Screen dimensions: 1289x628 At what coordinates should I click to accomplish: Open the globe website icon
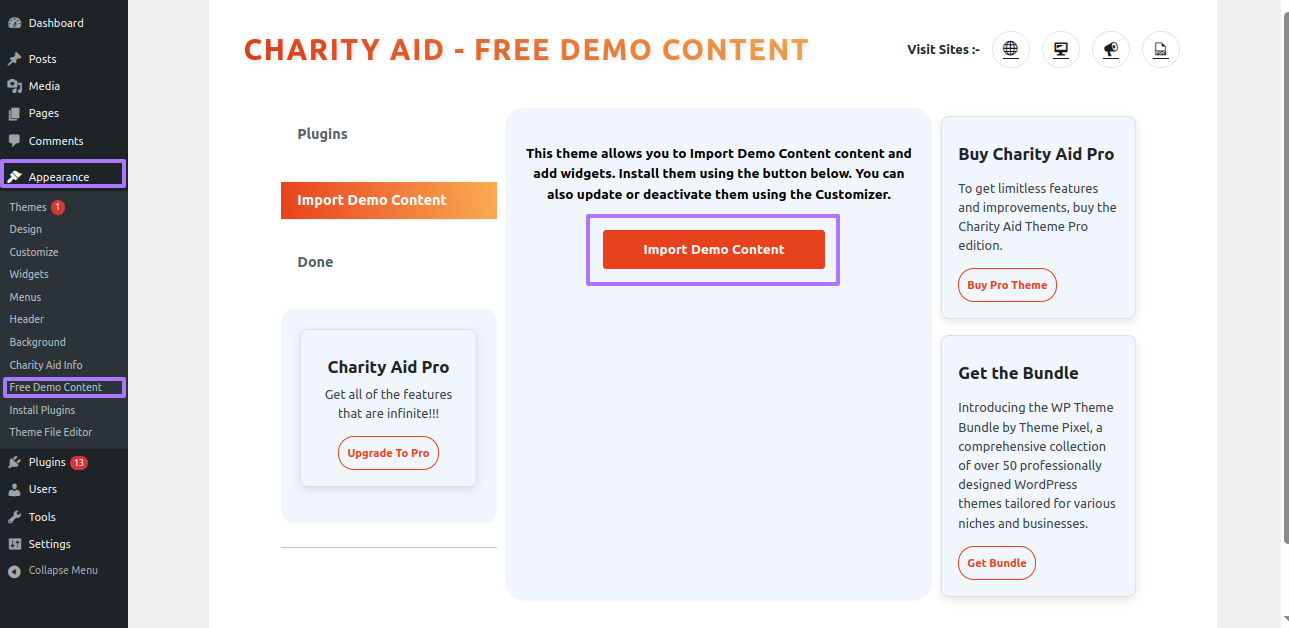tap(1011, 49)
